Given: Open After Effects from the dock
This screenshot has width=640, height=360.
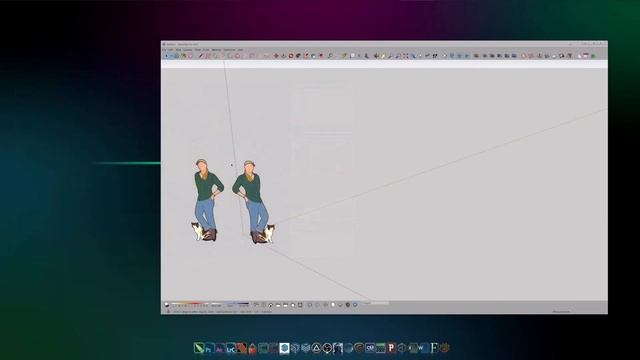Looking at the screenshot, I should tap(219, 348).
